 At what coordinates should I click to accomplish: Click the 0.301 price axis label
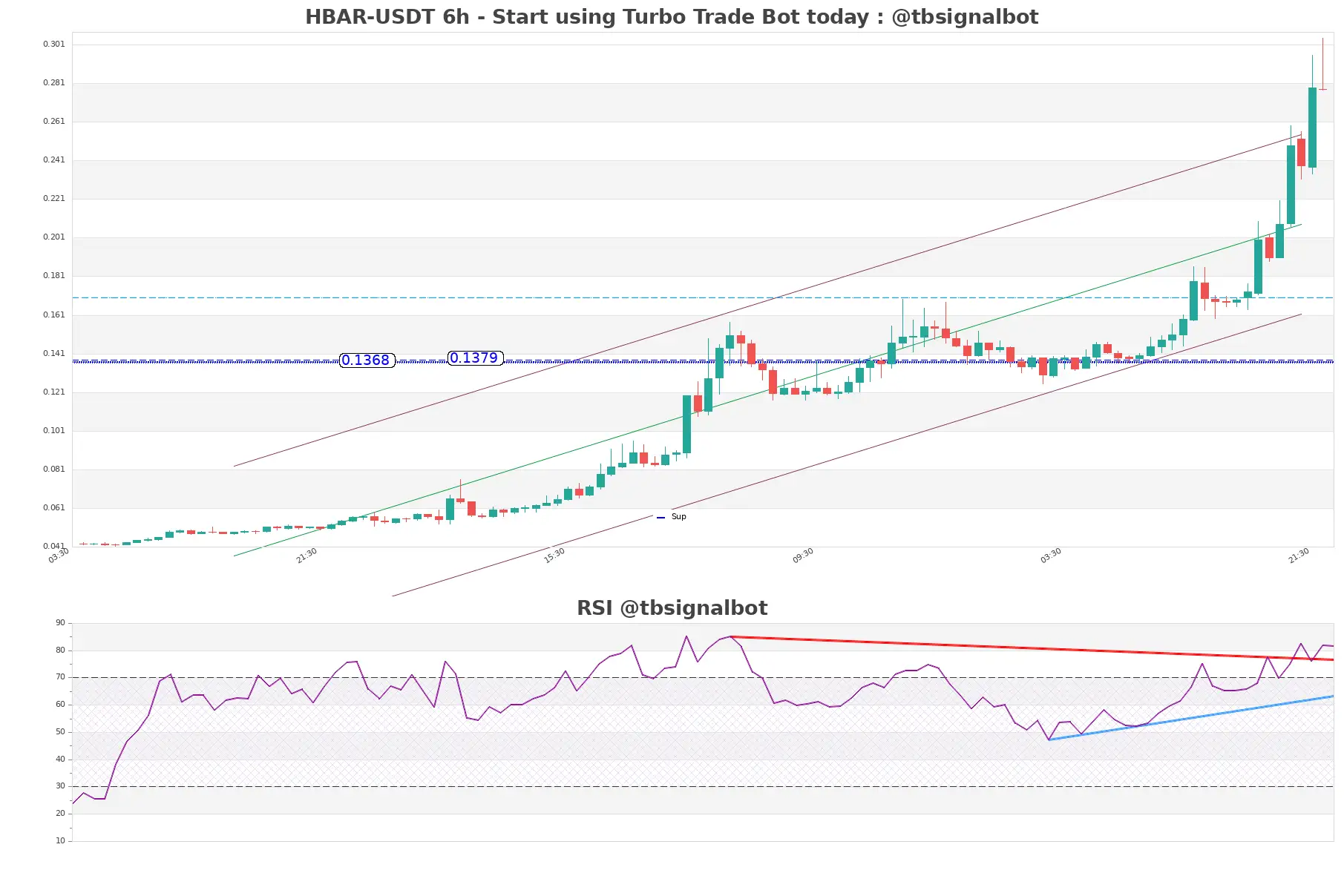tap(53, 45)
